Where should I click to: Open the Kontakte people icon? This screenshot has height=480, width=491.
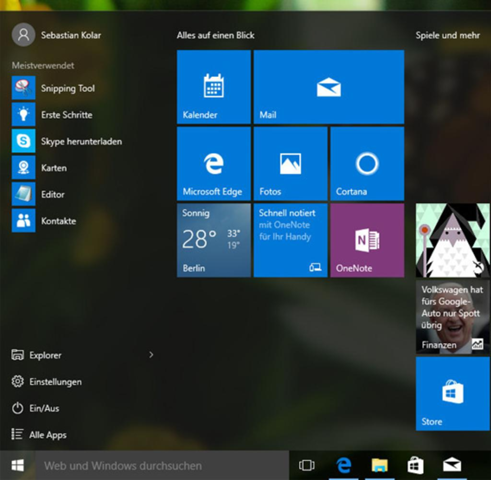(x=23, y=220)
